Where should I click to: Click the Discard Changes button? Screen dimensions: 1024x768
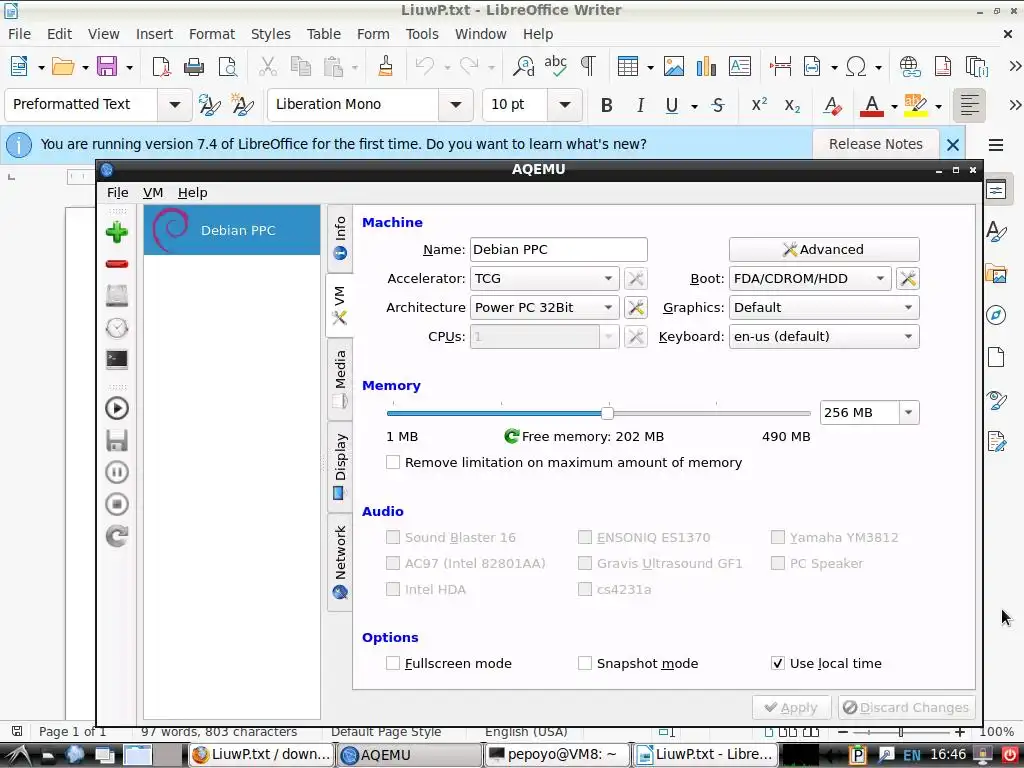click(x=906, y=708)
